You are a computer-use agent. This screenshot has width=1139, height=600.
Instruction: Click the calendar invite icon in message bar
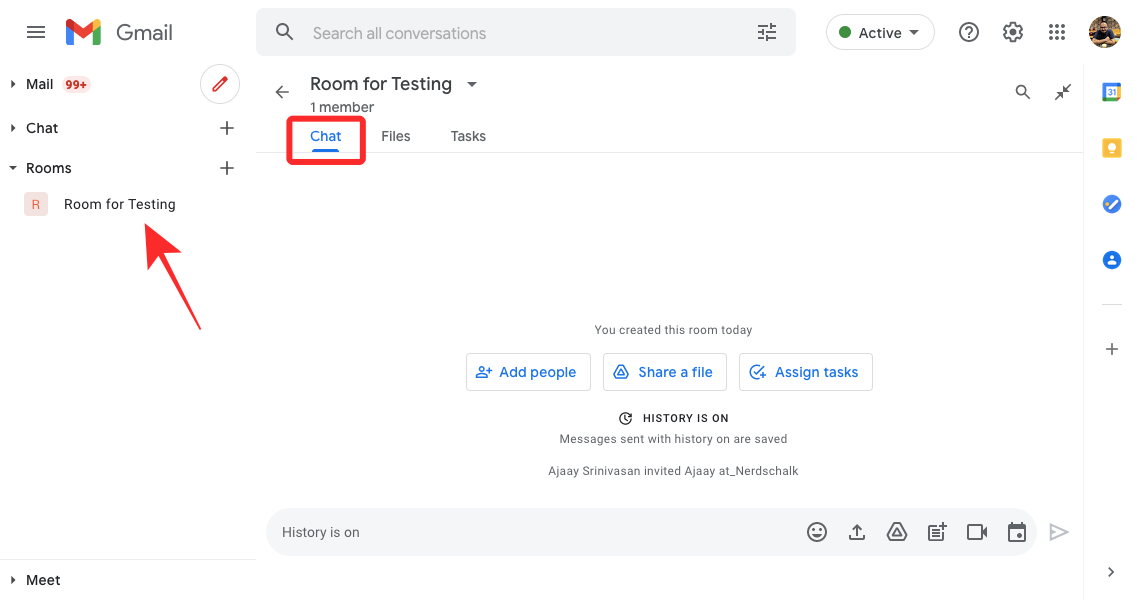[1017, 532]
